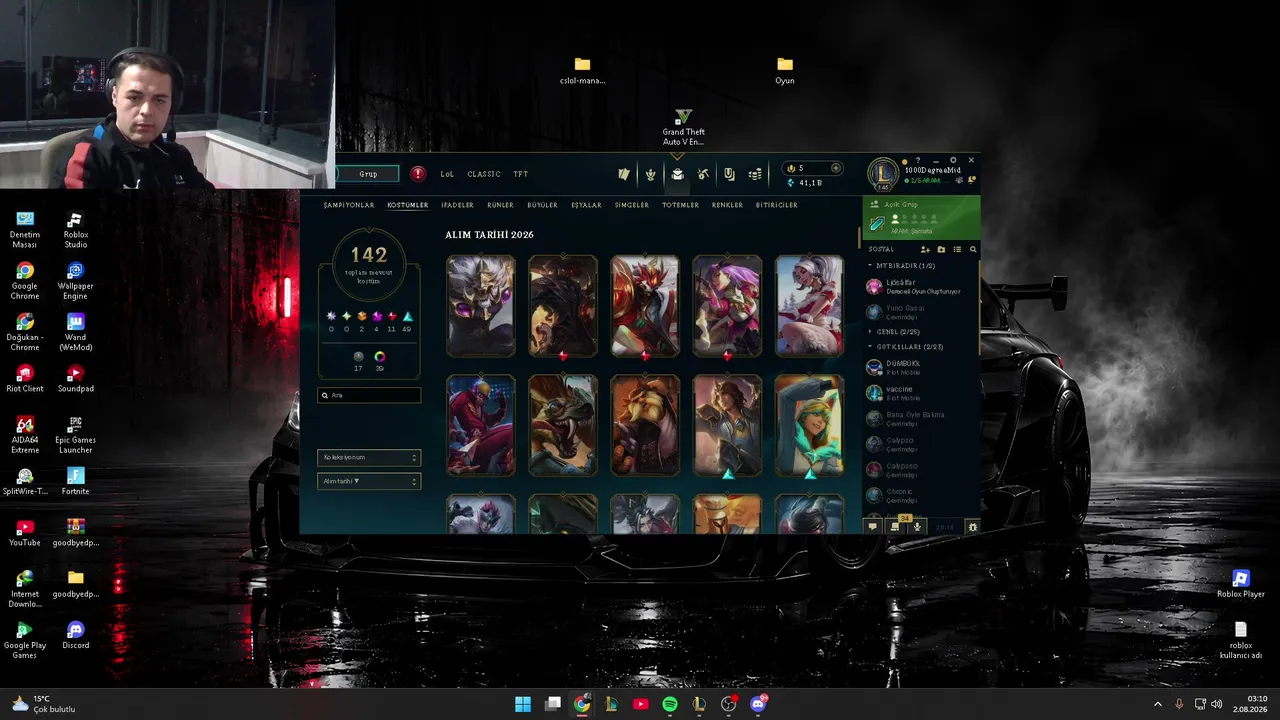Open the AIDA64 Extreme desktop shortcut
The width and height of the screenshot is (1280, 720).
point(24,435)
